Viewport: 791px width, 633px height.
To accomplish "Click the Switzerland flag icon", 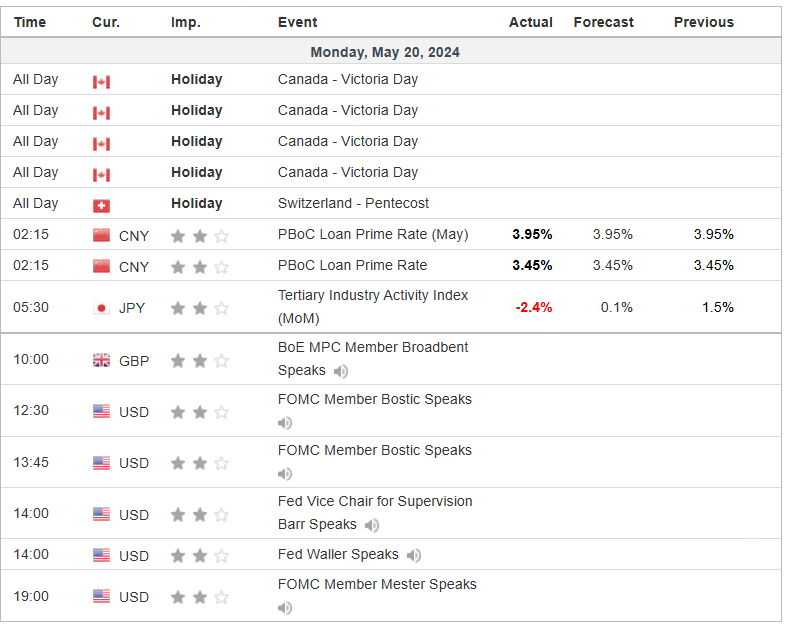I will [101, 204].
